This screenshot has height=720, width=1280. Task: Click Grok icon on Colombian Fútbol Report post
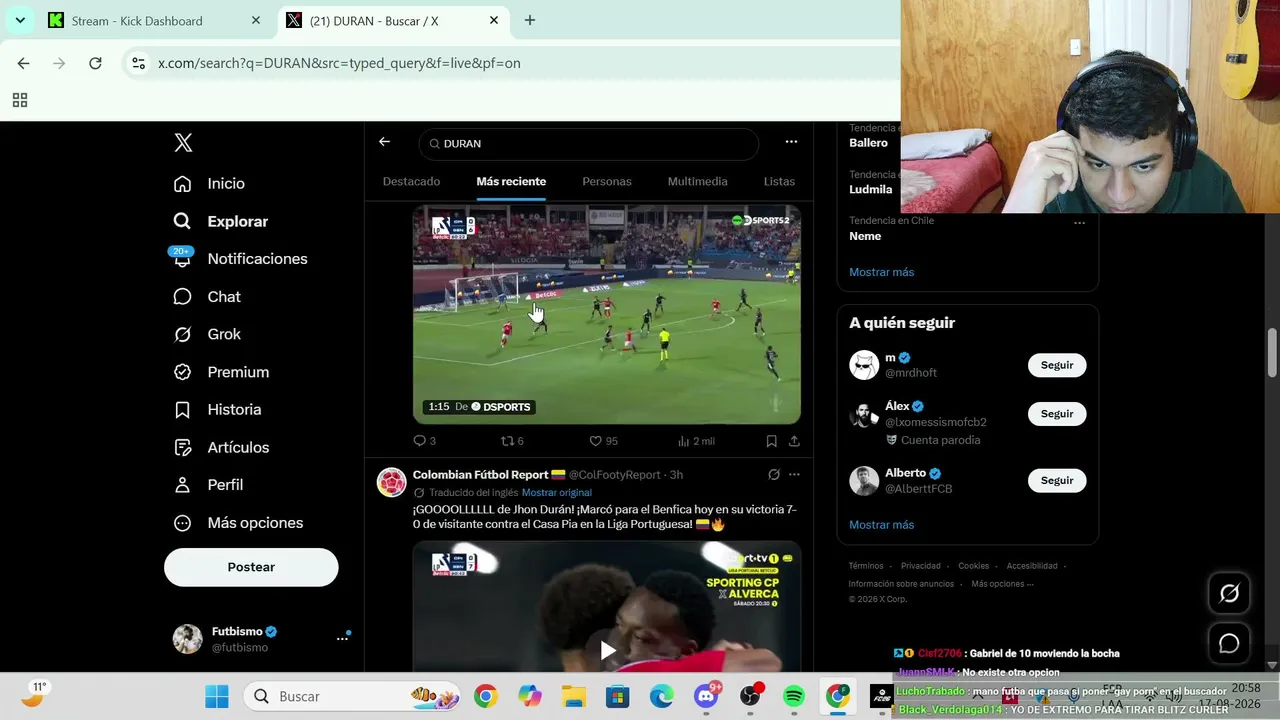point(773,475)
